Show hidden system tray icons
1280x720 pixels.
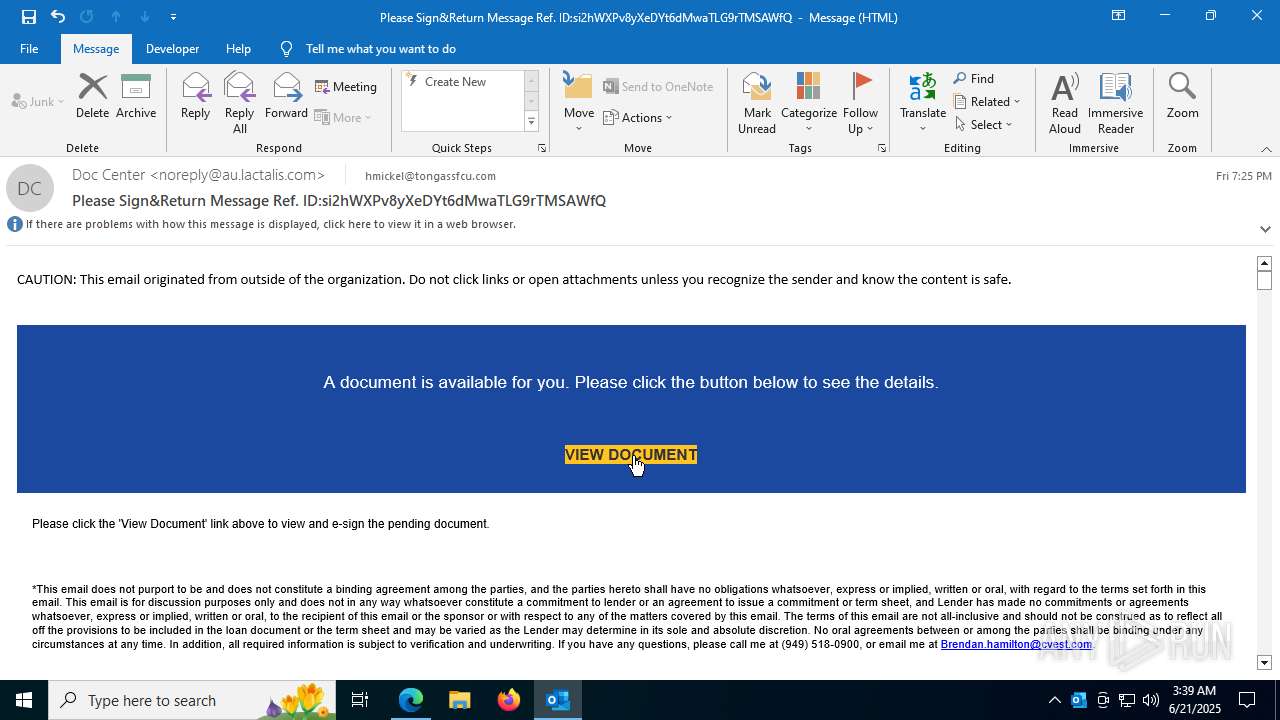point(1054,700)
